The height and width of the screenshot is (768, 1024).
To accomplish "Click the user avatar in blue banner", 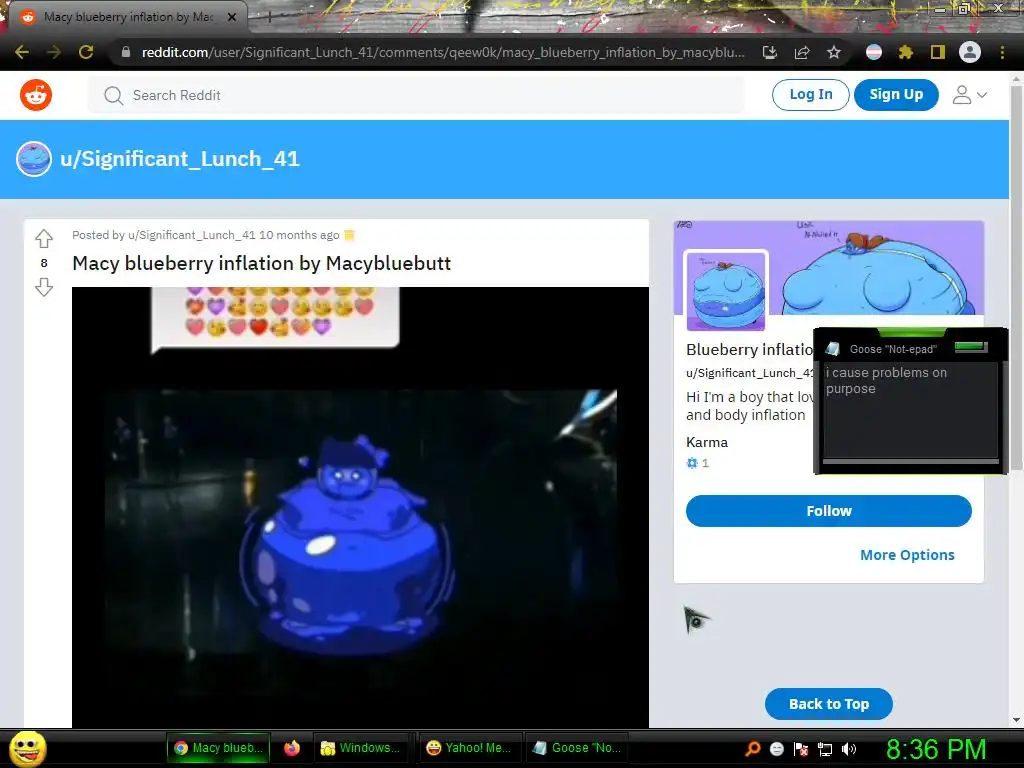I will tap(34, 159).
